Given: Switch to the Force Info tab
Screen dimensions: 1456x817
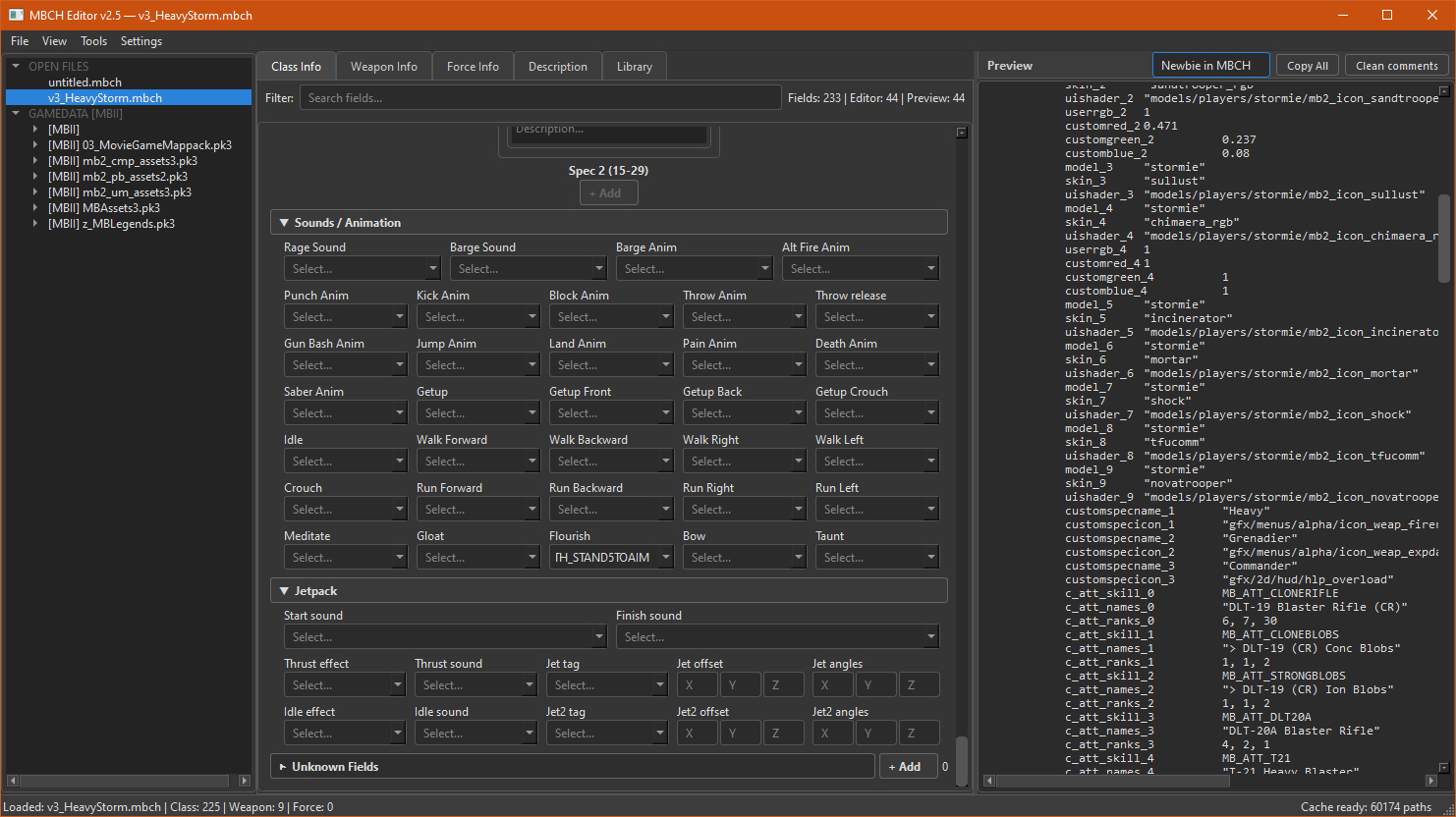Looking at the screenshot, I should [x=473, y=67].
